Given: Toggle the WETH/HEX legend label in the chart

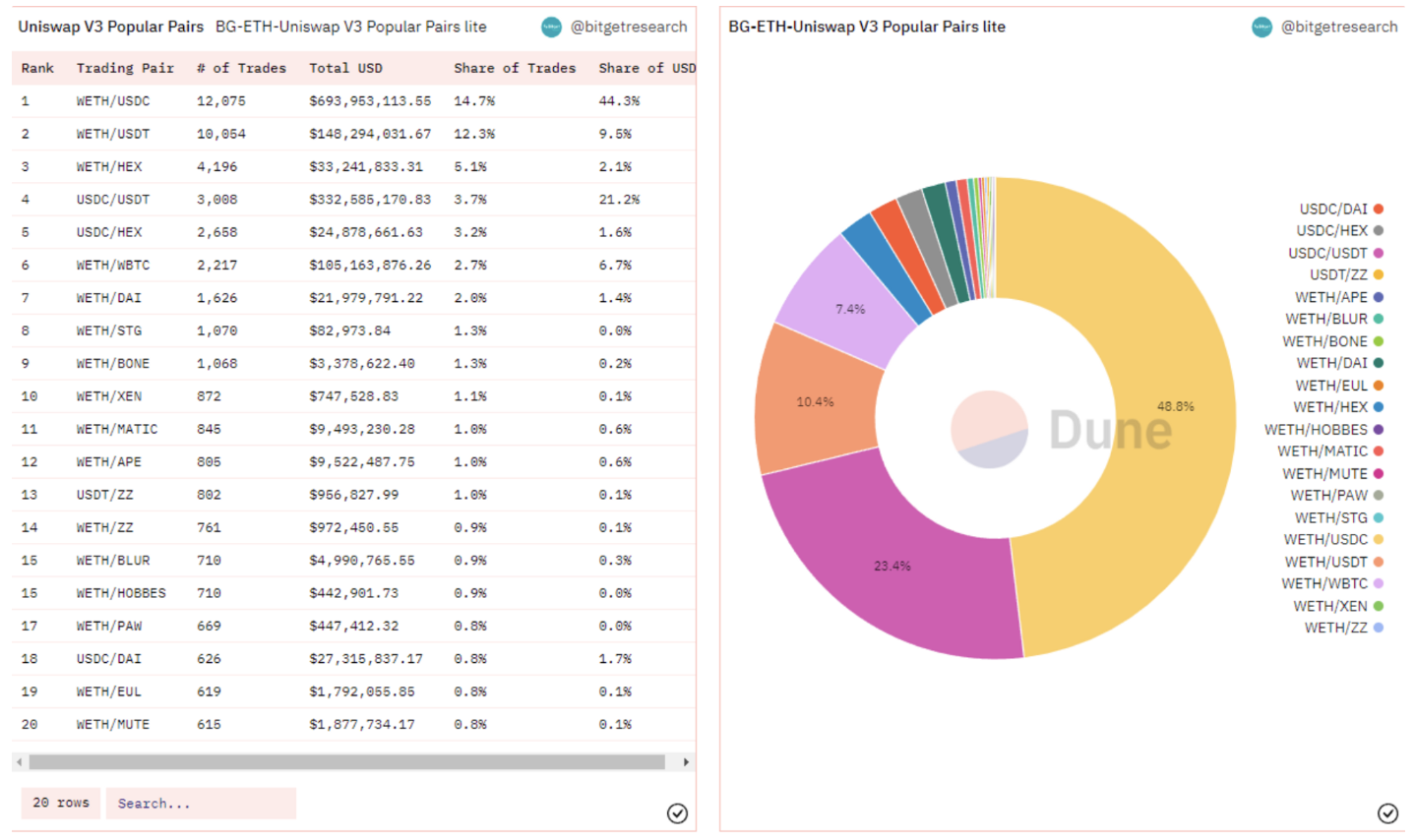Looking at the screenshot, I should click(1330, 407).
